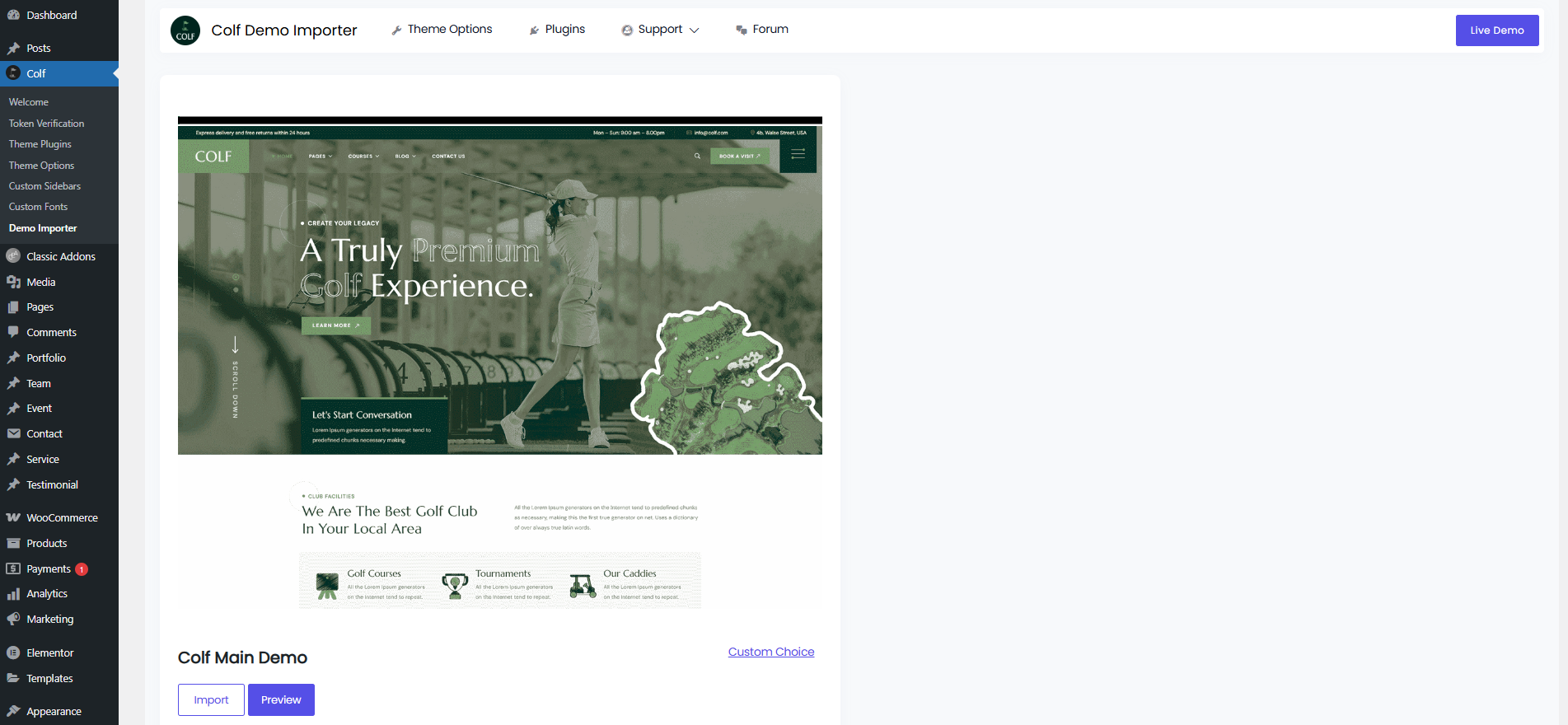Click the Media icon in sidebar
Screen dimensions: 1568x725
tap(13, 282)
